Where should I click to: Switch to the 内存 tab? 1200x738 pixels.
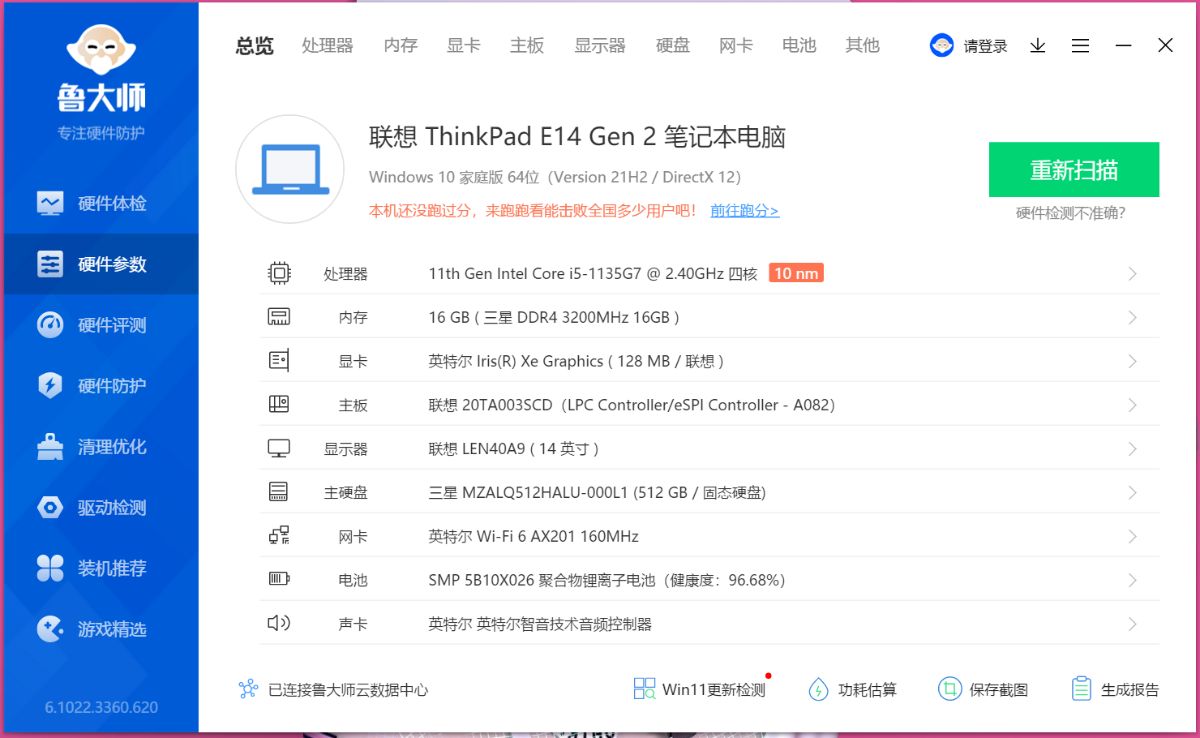(x=400, y=45)
